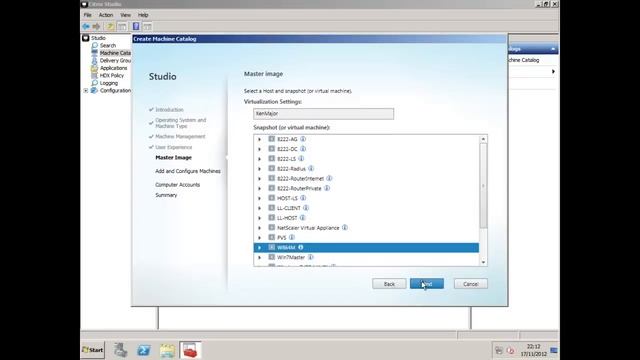Click the info icon next to 8222-LS

tap(301, 159)
